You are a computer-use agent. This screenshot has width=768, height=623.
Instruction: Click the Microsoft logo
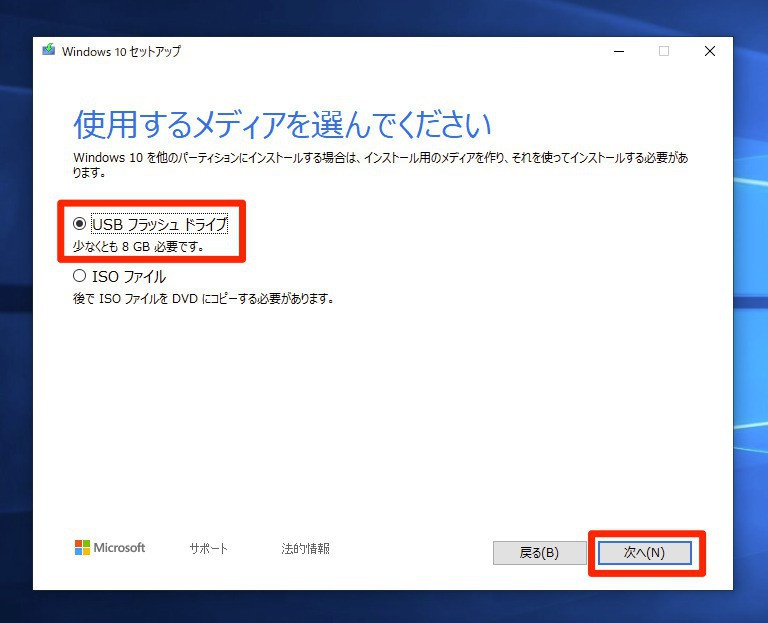click(x=110, y=548)
